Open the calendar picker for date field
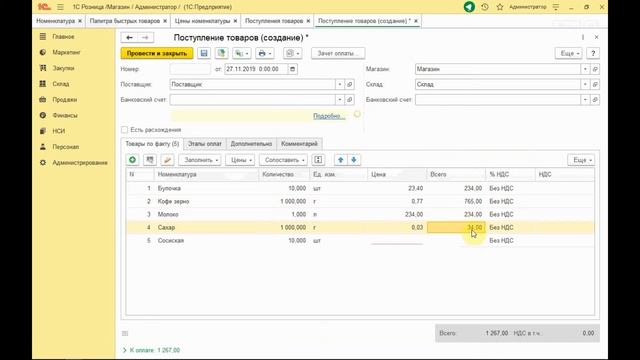Viewport: 640px width, 360px height. click(x=292, y=69)
